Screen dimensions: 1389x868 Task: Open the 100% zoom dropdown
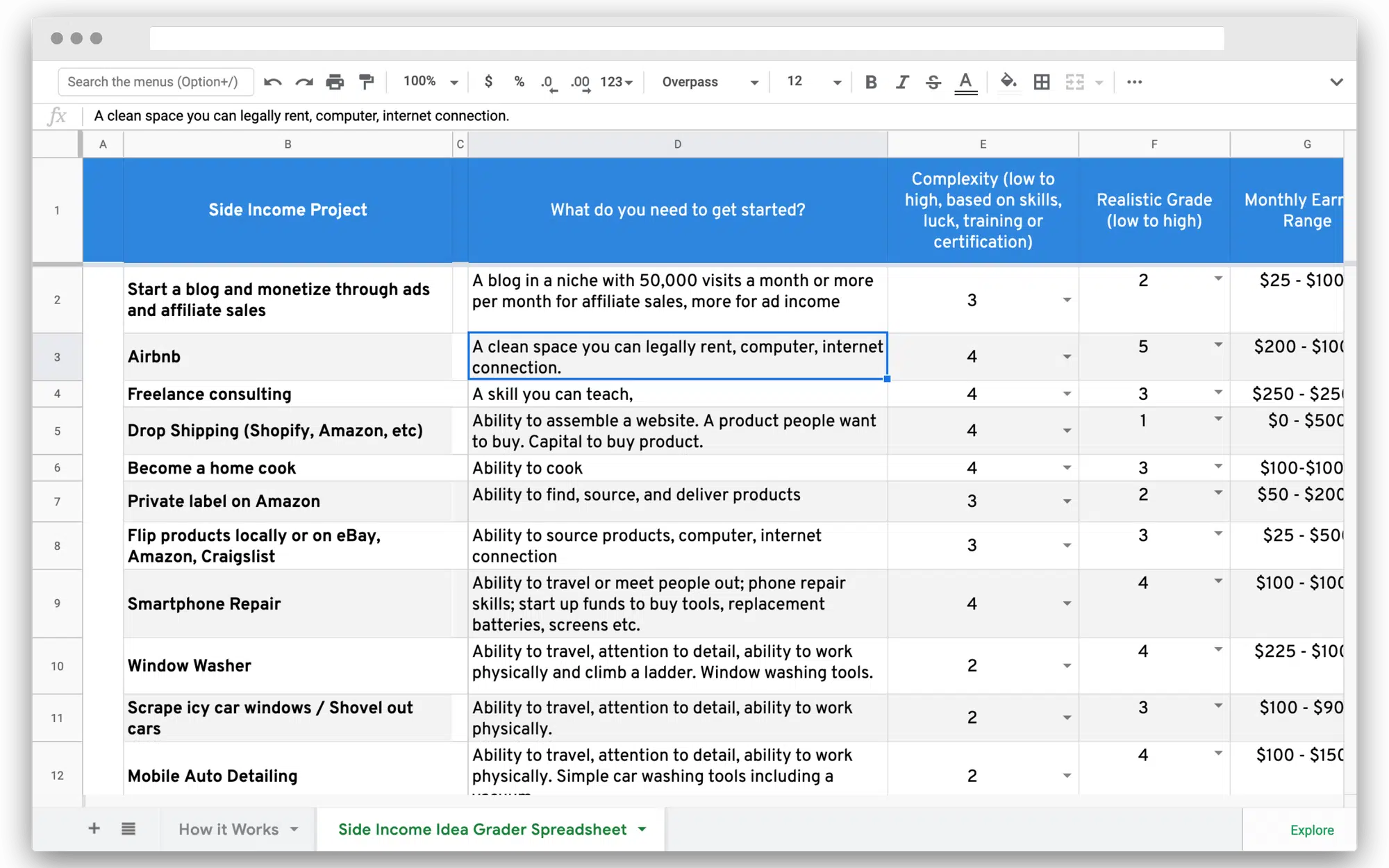pos(431,82)
